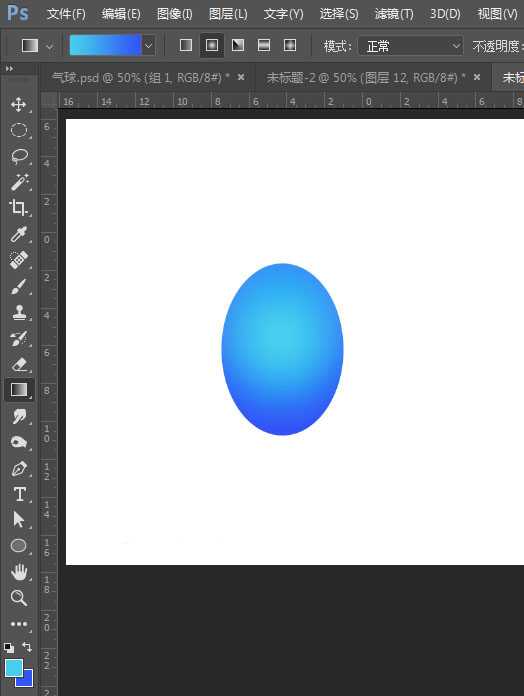The image size is (524, 696).
Task: Select the Brush tool
Action: coord(19,286)
